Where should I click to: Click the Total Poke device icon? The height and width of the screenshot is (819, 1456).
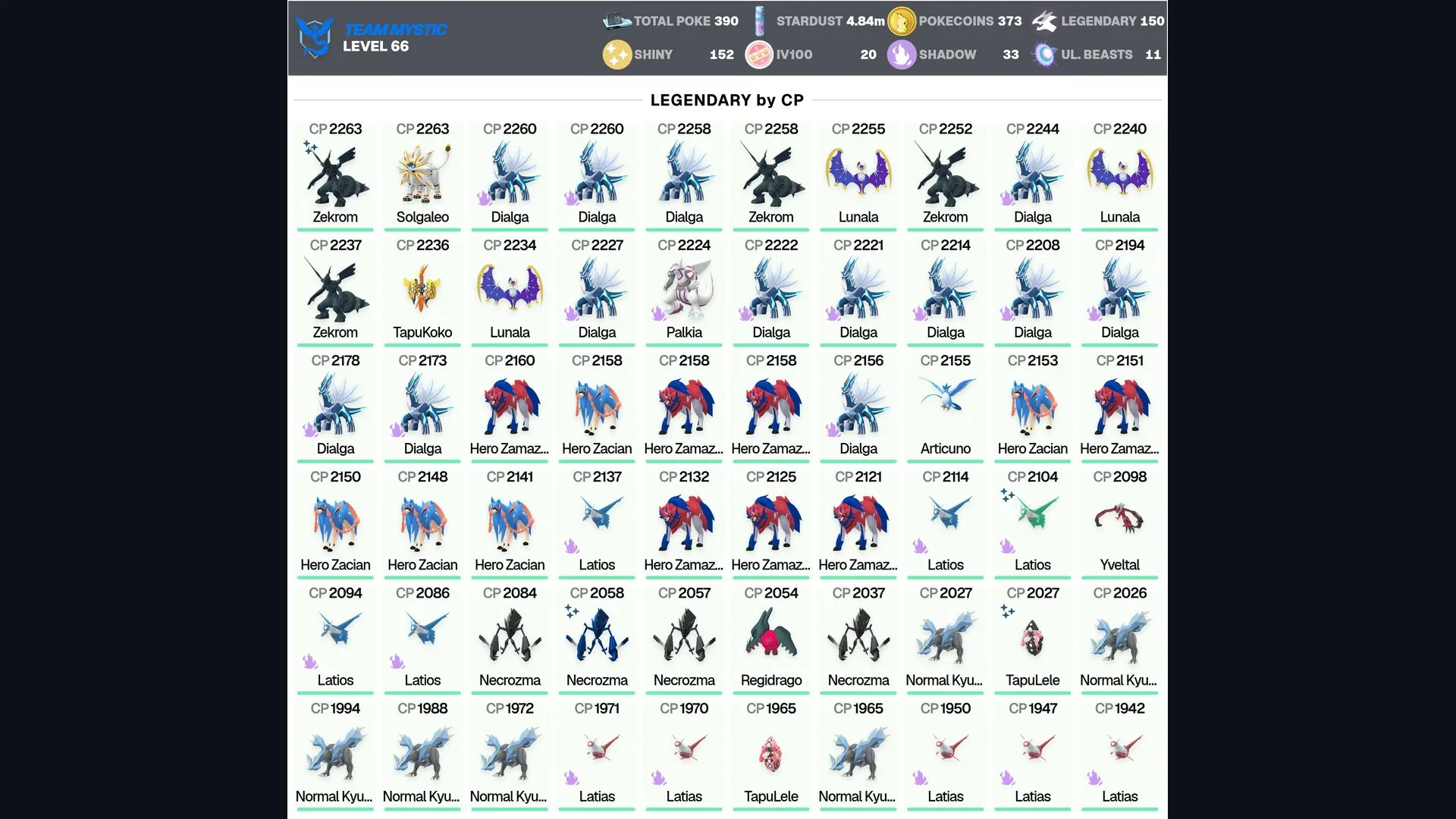pos(617,21)
